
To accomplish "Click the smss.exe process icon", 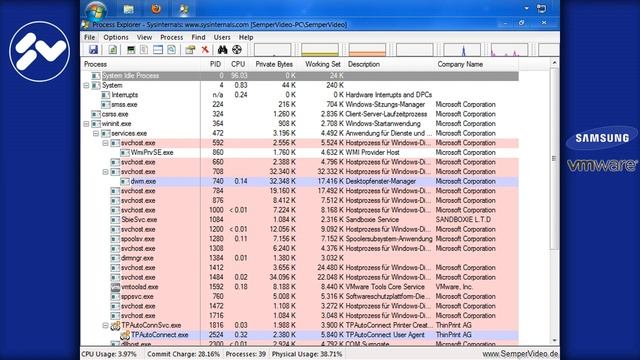I will click(106, 104).
